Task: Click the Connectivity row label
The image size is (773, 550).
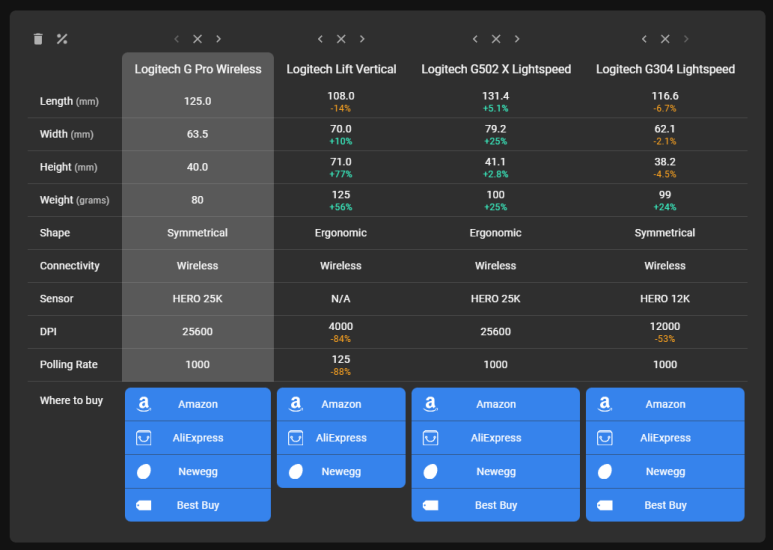Action: click(x=70, y=266)
